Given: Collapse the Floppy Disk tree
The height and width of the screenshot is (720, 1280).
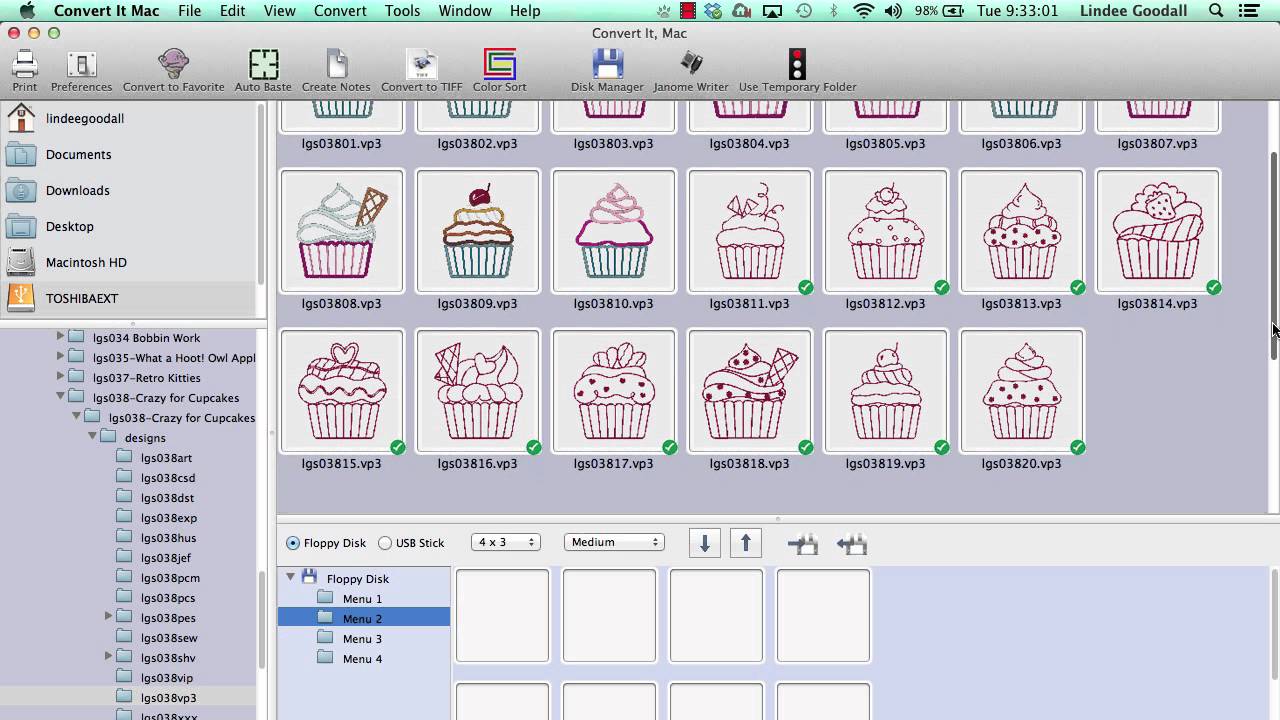Looking at the screenshot, I should click(x=290, y=577).
